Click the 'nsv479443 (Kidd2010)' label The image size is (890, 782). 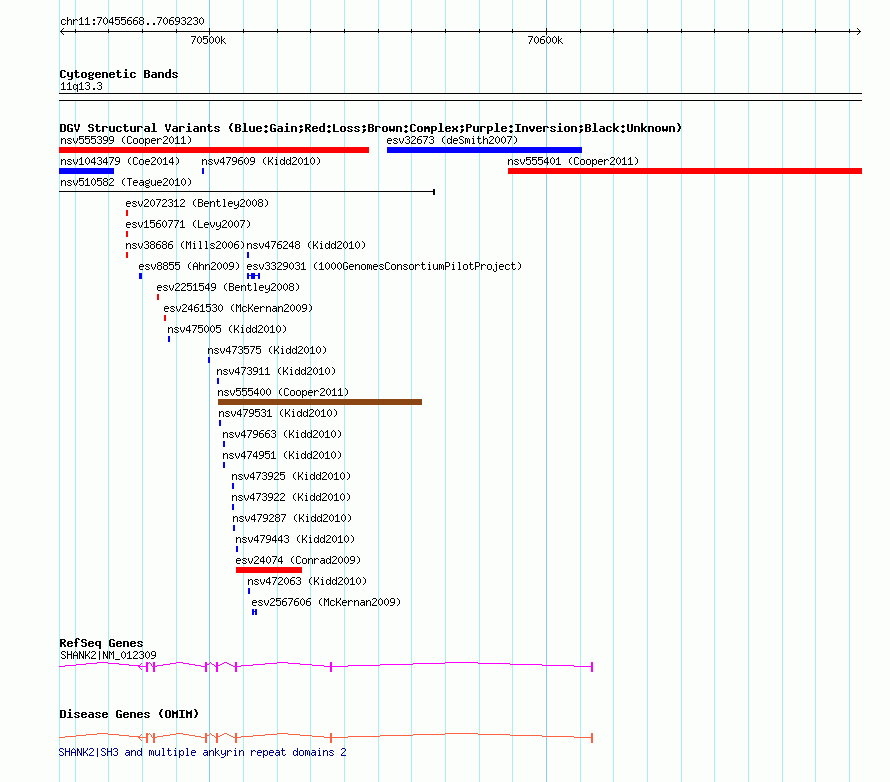click(x=295, y=539)
